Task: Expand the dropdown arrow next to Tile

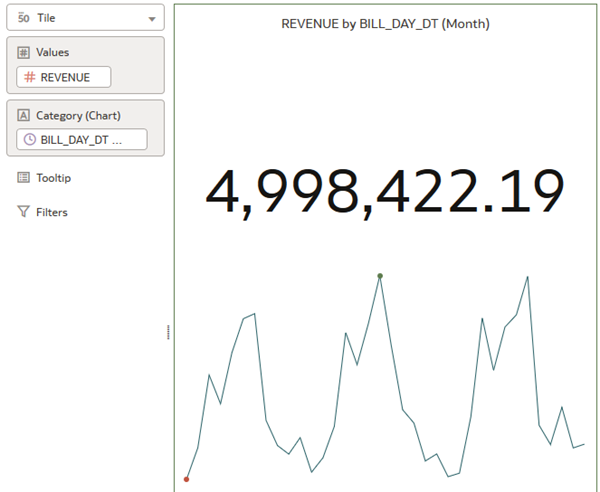Action: pyautogui.click(x=152, y=19)
